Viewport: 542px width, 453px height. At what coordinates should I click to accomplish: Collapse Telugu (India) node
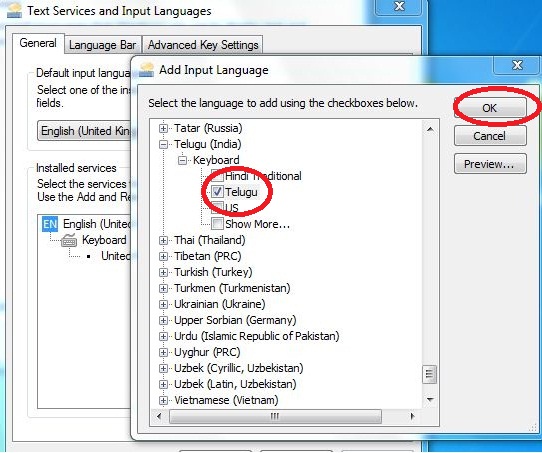(163, 144)
